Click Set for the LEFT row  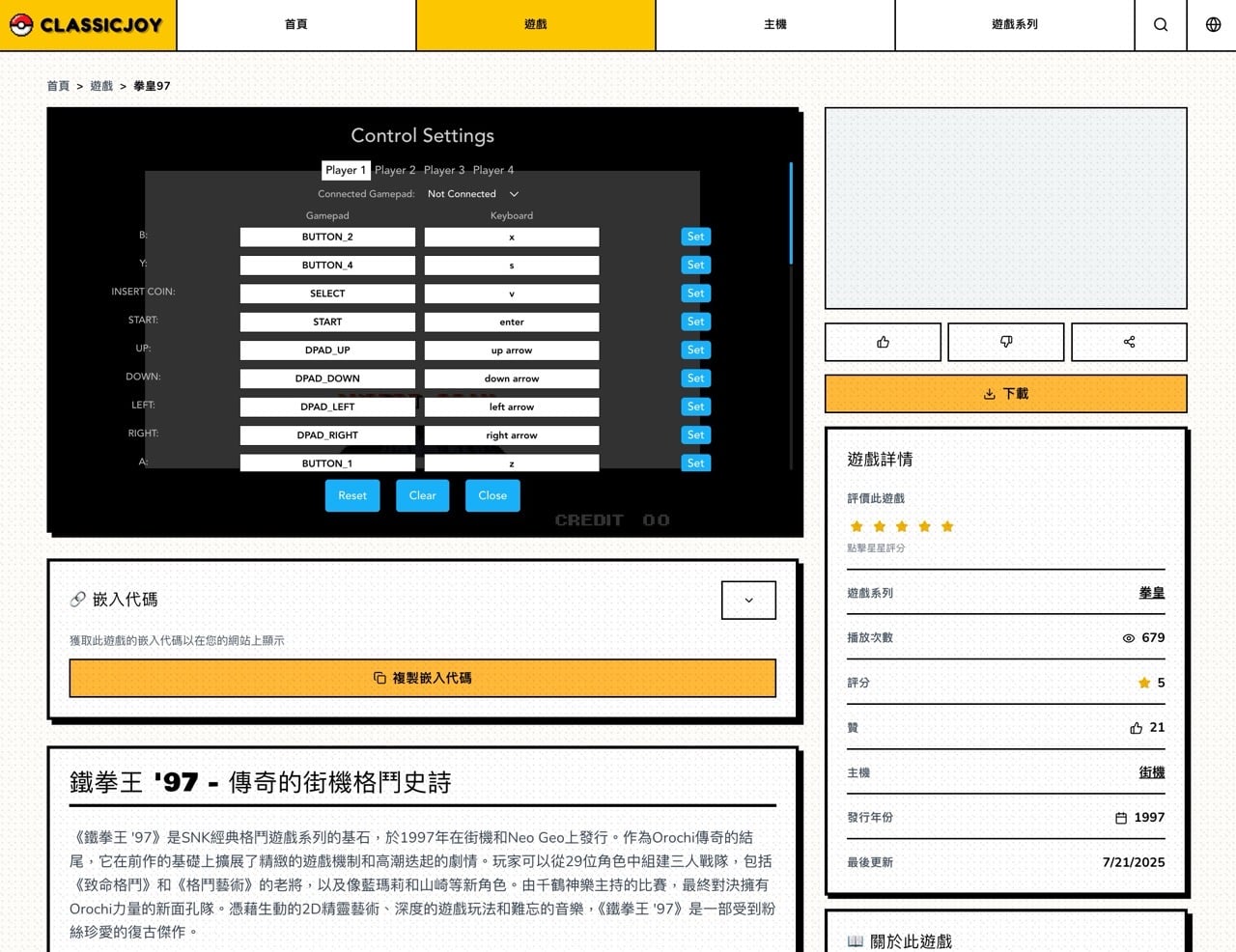coord(695,406)
